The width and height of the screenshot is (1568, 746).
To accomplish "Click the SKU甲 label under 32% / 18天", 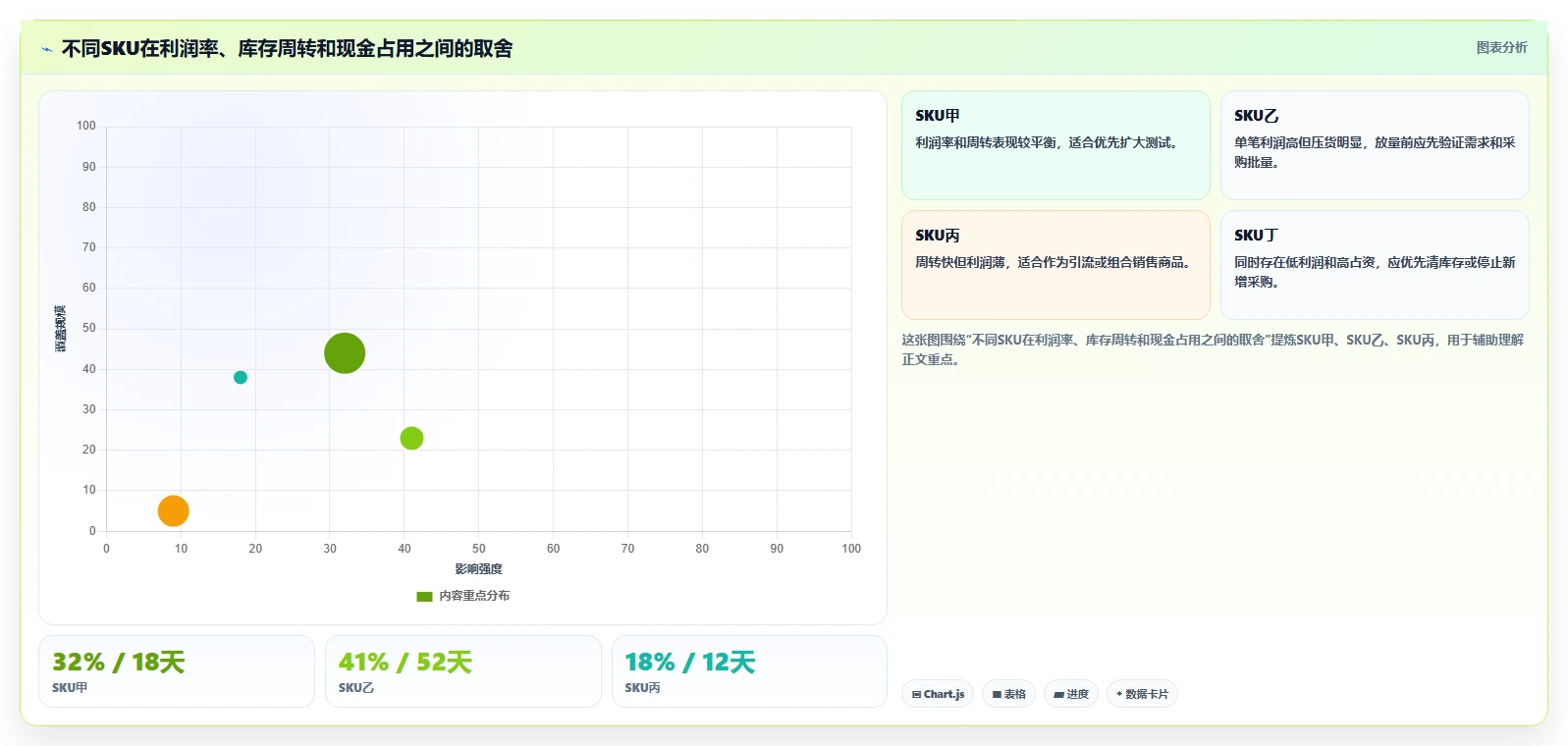I will [x=70, y=688].
